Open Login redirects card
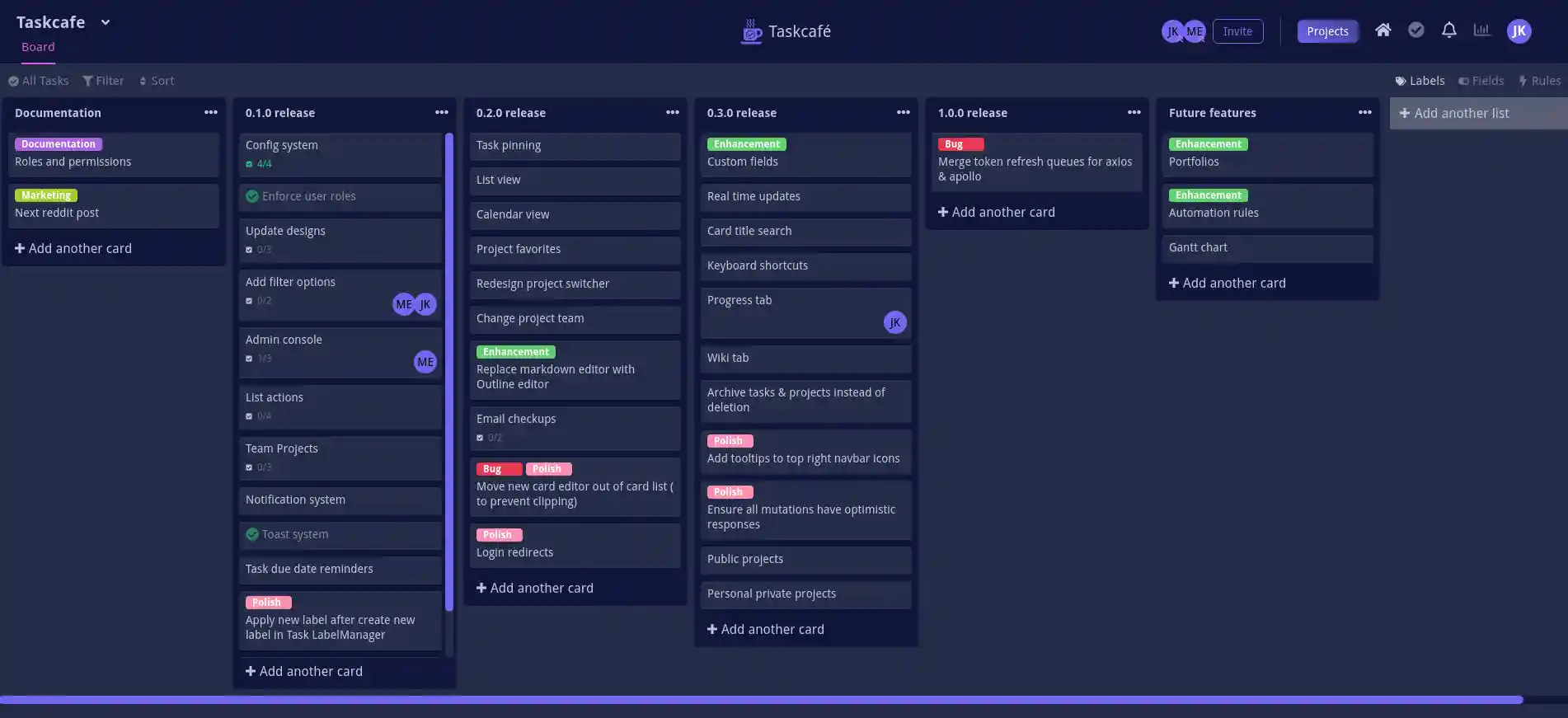Image resolution: width=1568 pixels, height=718 pixels. pos(575,545)
